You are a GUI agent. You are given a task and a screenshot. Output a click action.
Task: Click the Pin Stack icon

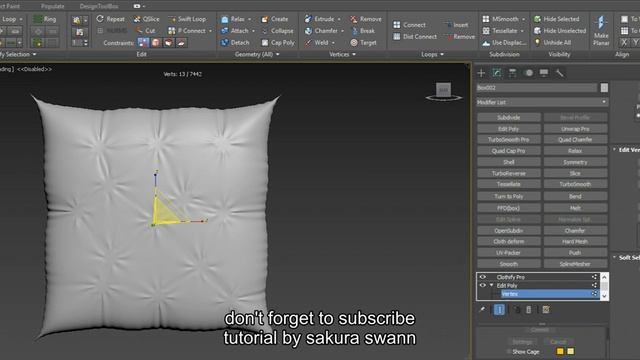pyautogui.click(x=482, y=310)
